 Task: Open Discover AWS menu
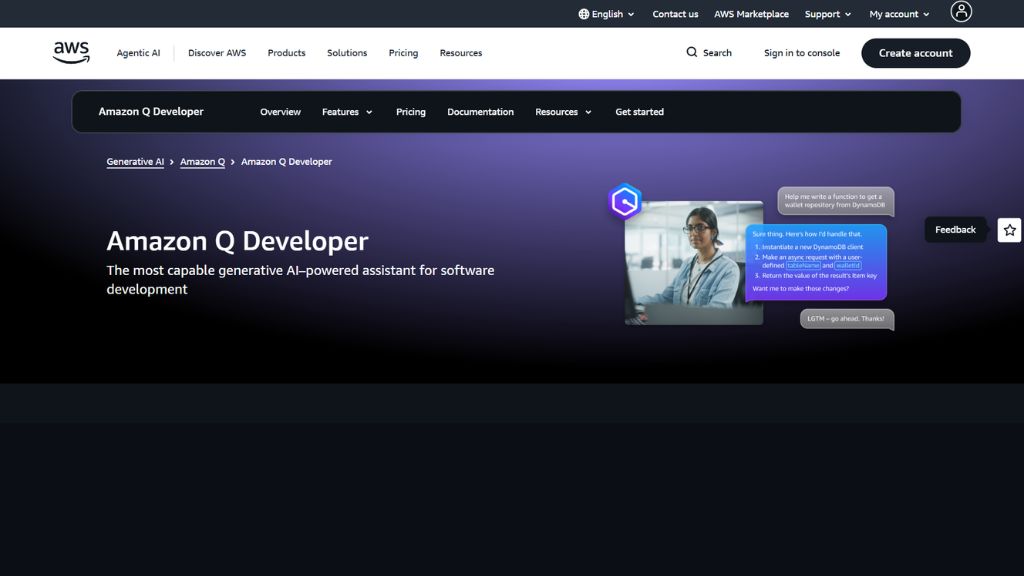click(x=217, y=53)
